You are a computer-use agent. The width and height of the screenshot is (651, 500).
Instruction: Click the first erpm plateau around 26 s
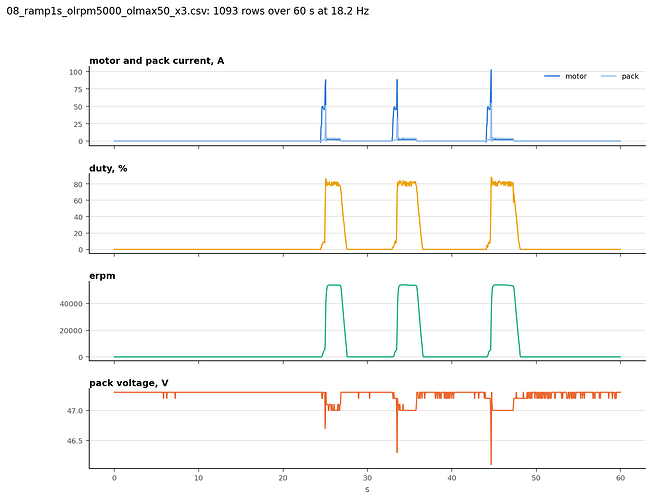pos(334,285)
